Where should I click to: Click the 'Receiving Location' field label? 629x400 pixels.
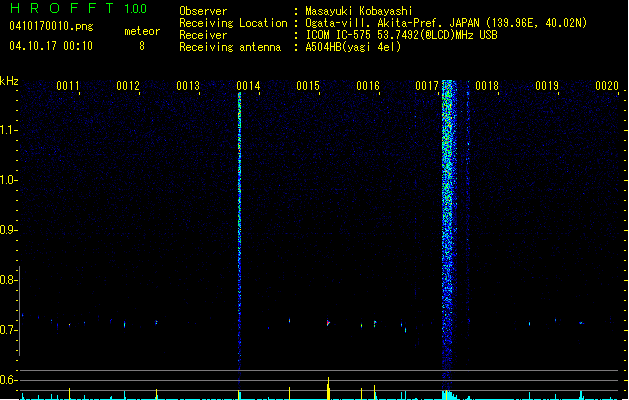[233, 23]
